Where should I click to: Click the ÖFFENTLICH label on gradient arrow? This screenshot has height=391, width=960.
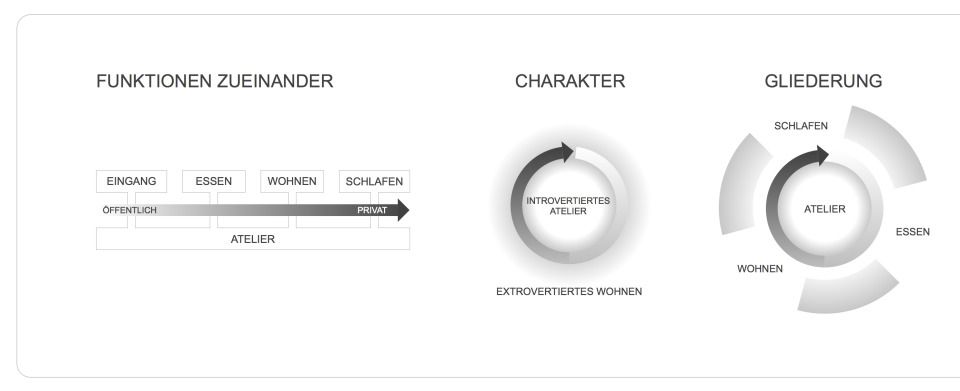coord(129,210)
